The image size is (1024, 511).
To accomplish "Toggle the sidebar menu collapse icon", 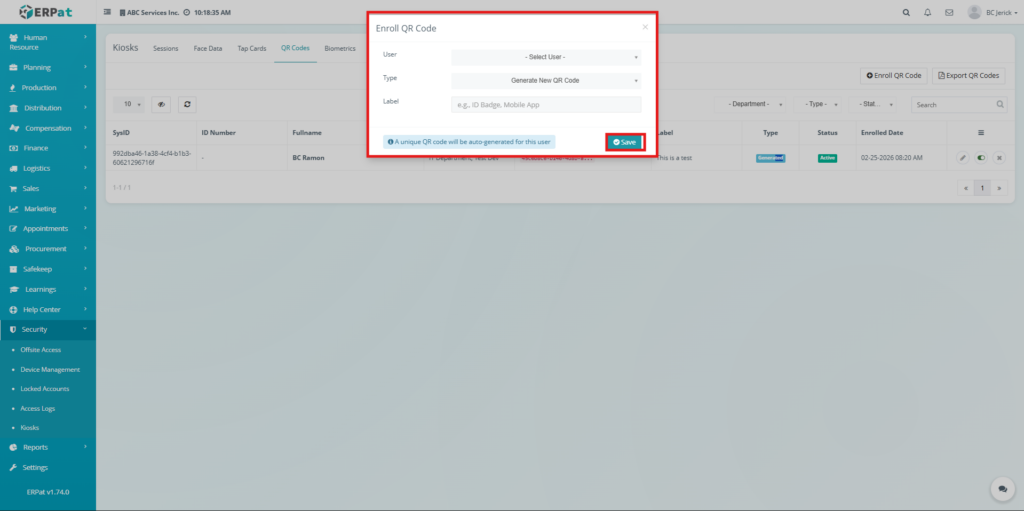I will coord(108,13).
